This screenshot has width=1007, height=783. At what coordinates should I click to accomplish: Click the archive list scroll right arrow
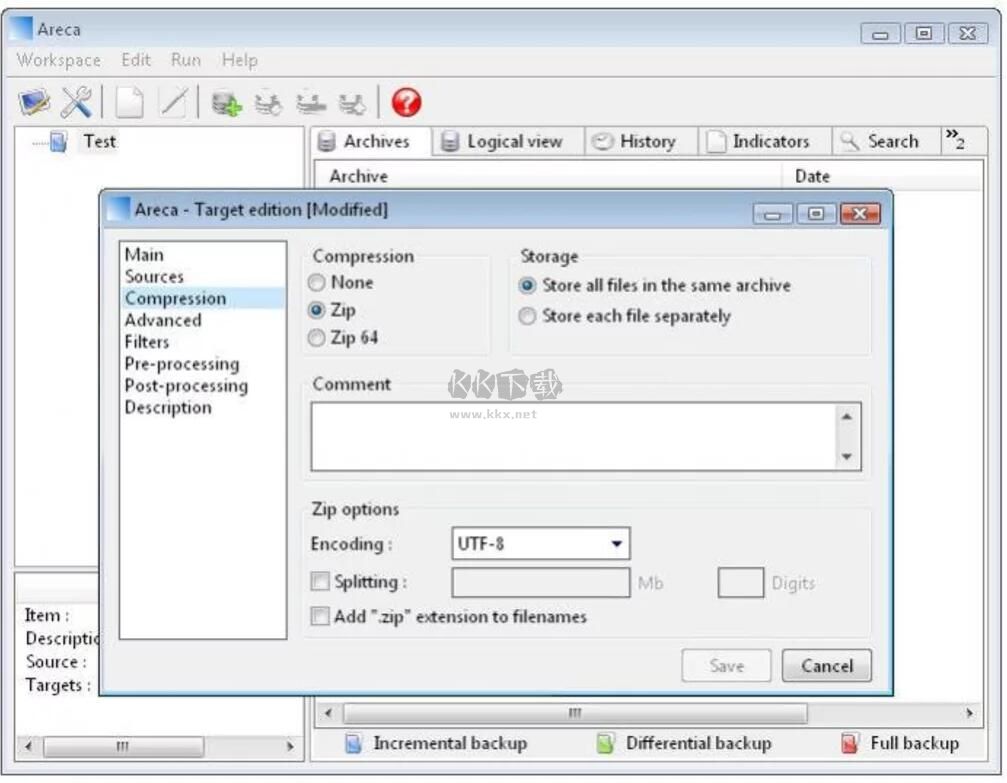click(x=969, y=713)
